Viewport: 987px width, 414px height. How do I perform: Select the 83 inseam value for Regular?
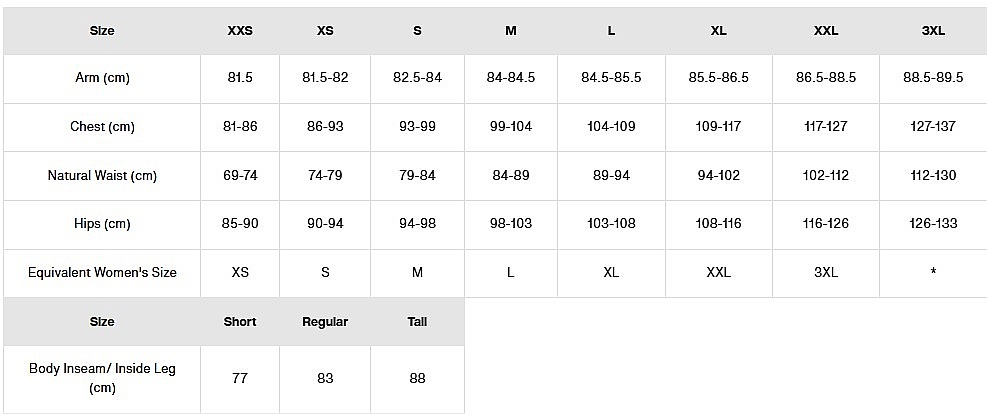click(x=325, y=378)
